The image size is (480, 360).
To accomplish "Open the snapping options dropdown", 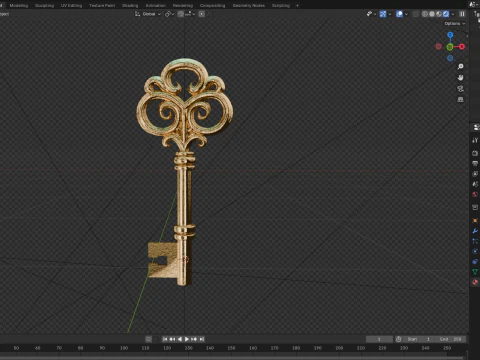I will [x=190, y=14].
